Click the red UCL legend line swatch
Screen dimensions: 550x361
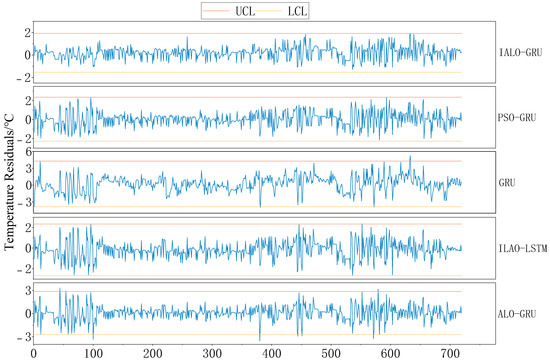(216, 11)
